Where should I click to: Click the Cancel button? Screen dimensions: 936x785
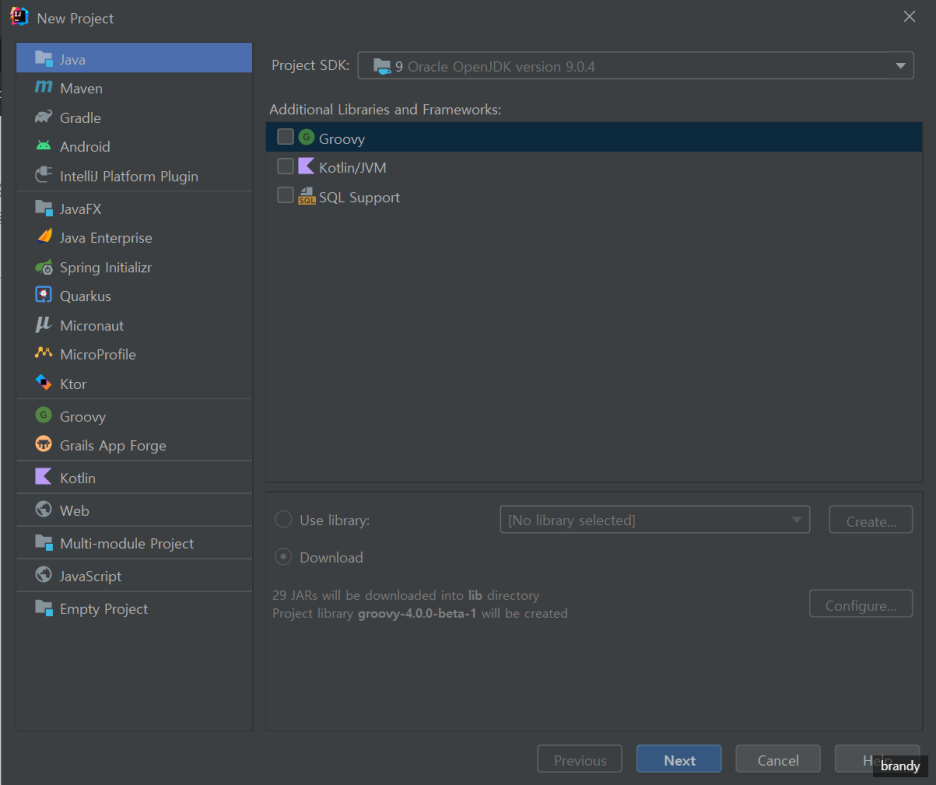coord(778,759)
